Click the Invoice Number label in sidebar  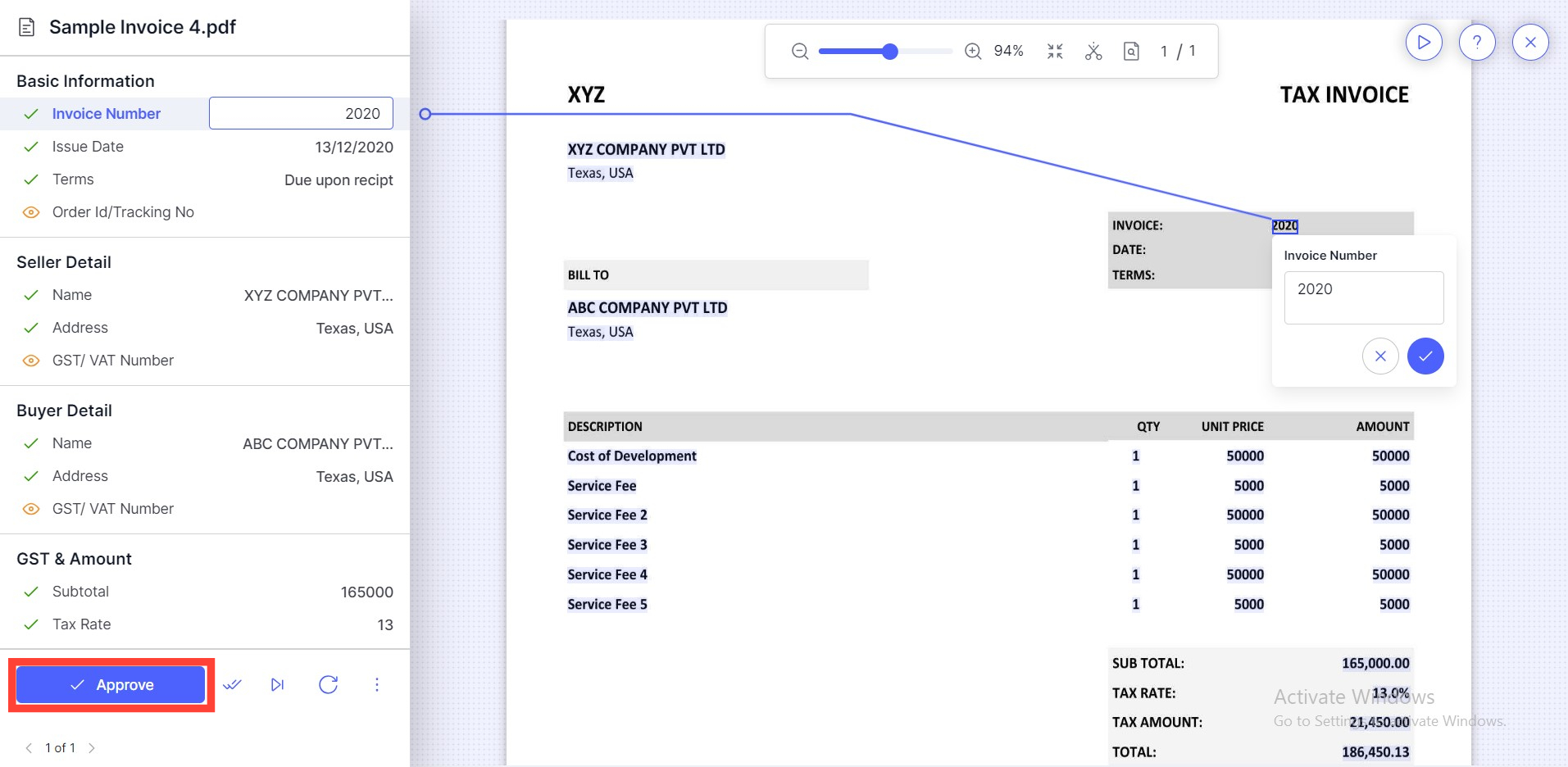point(107,114)
